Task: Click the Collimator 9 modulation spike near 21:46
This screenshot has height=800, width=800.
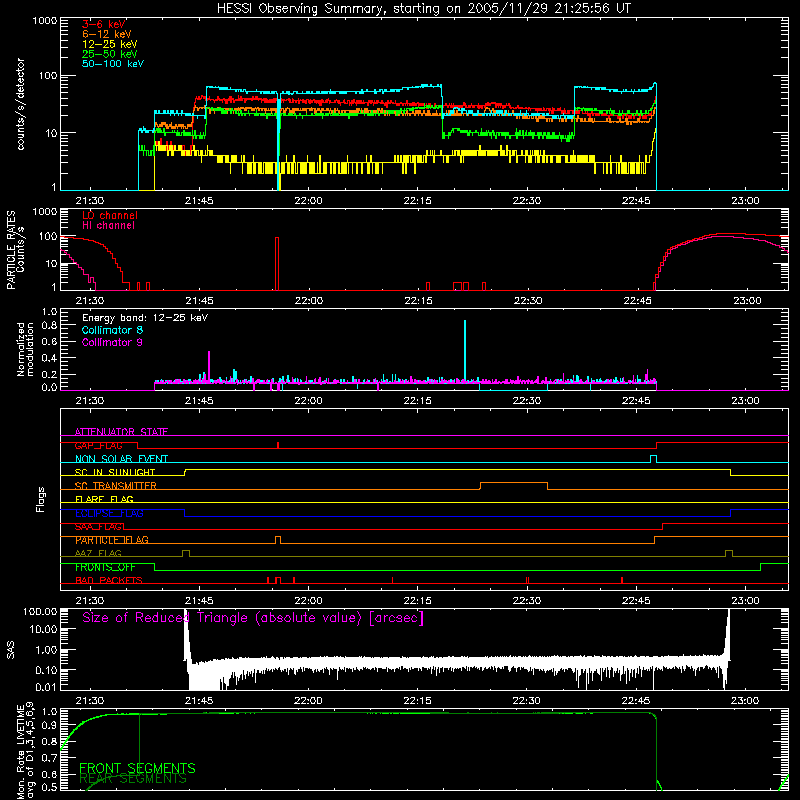Action: (x=209, y=365)
